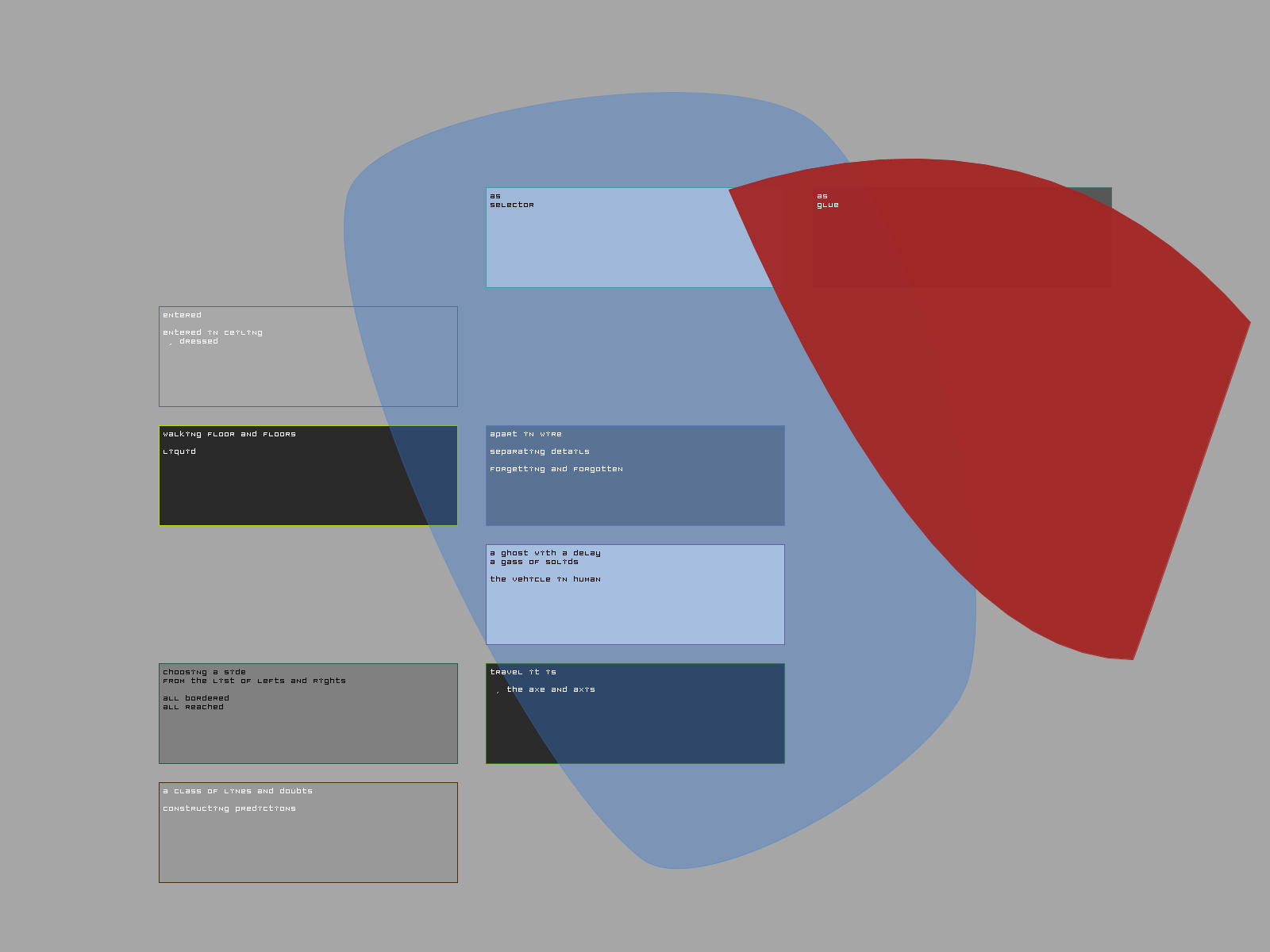Click the word 'dressed'
Image resolution: width=1270 pixels, height=952 pixels.
point(198,341)
